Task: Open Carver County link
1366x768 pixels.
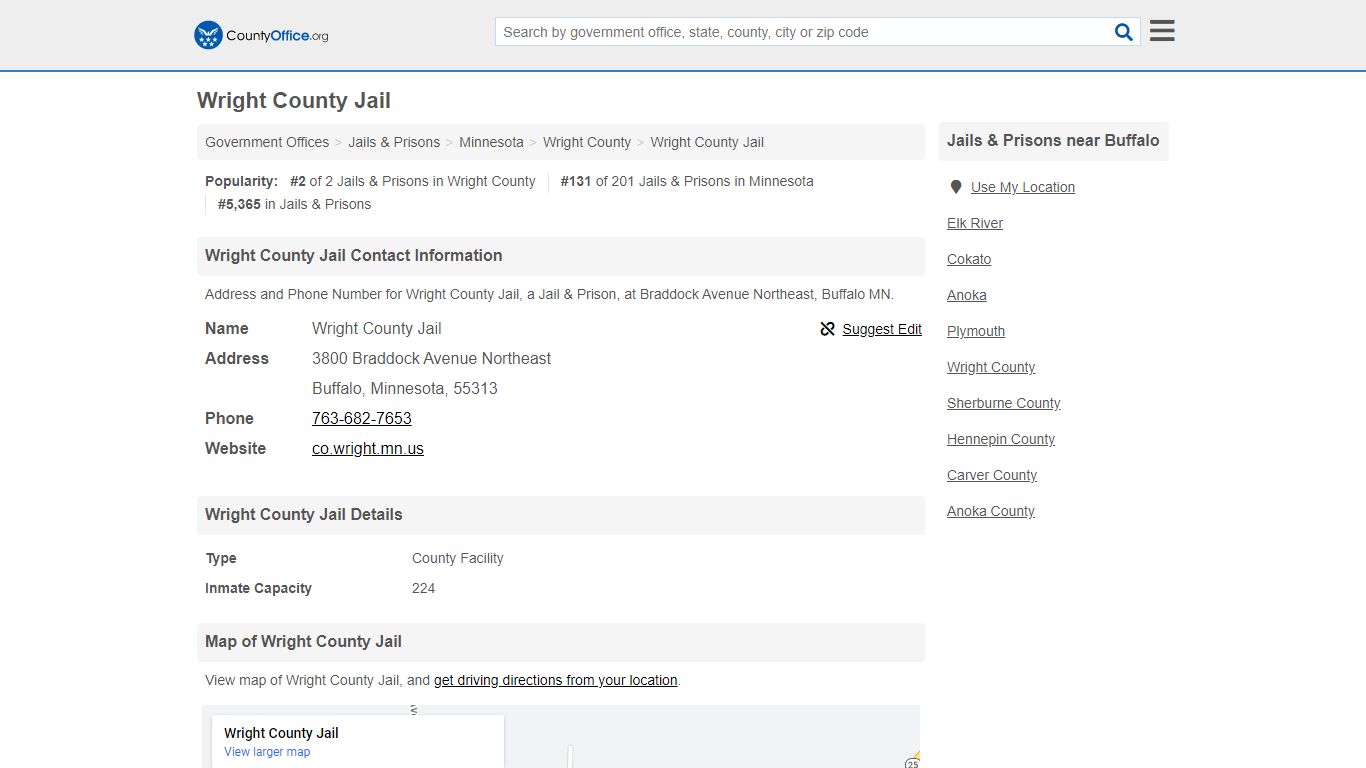Action: [x=992, y=475]
